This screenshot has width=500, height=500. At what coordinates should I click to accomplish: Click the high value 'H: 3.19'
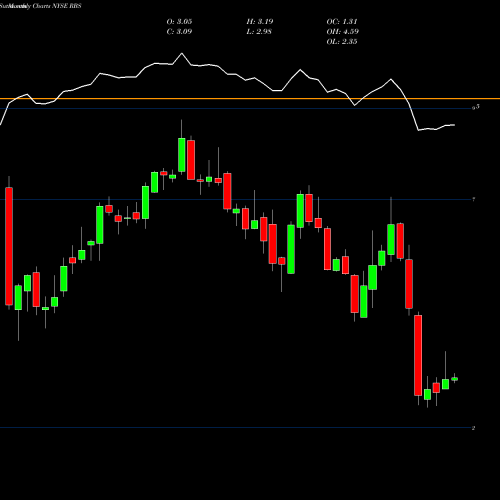[x=260, y=22]
